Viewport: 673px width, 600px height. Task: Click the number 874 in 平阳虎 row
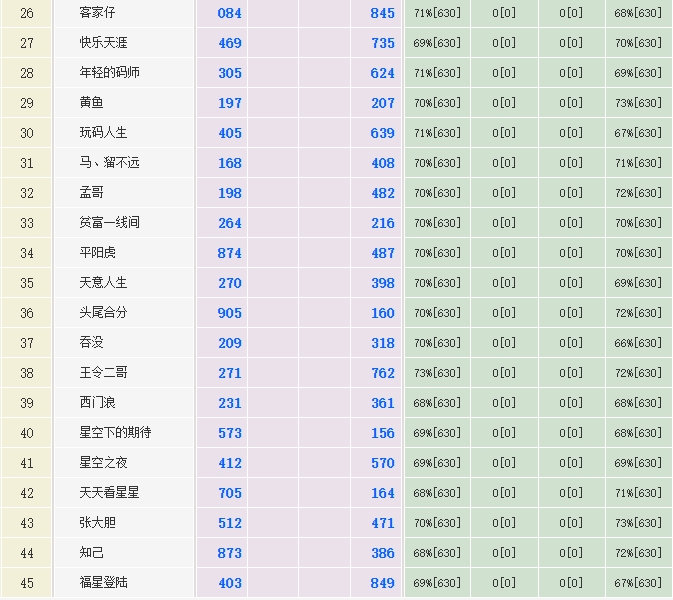click(x=230, y=253)
